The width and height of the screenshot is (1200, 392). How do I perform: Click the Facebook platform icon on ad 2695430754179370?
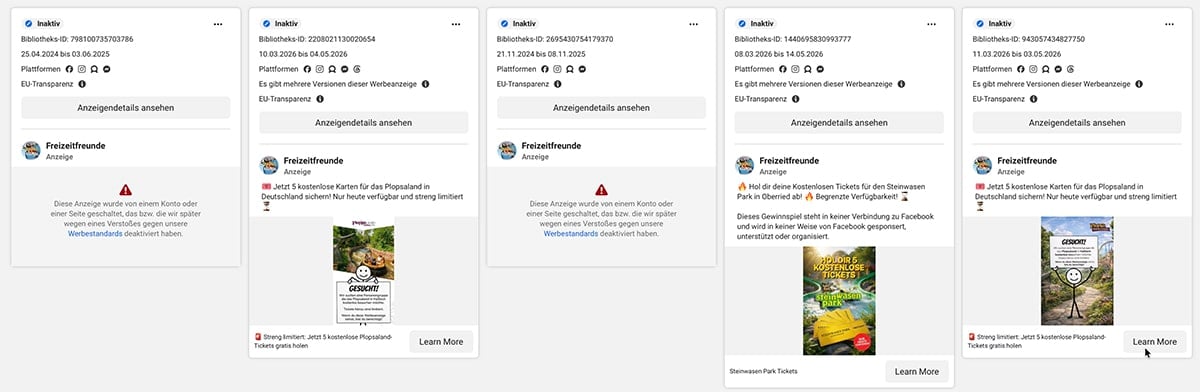(x=545, y=69)
